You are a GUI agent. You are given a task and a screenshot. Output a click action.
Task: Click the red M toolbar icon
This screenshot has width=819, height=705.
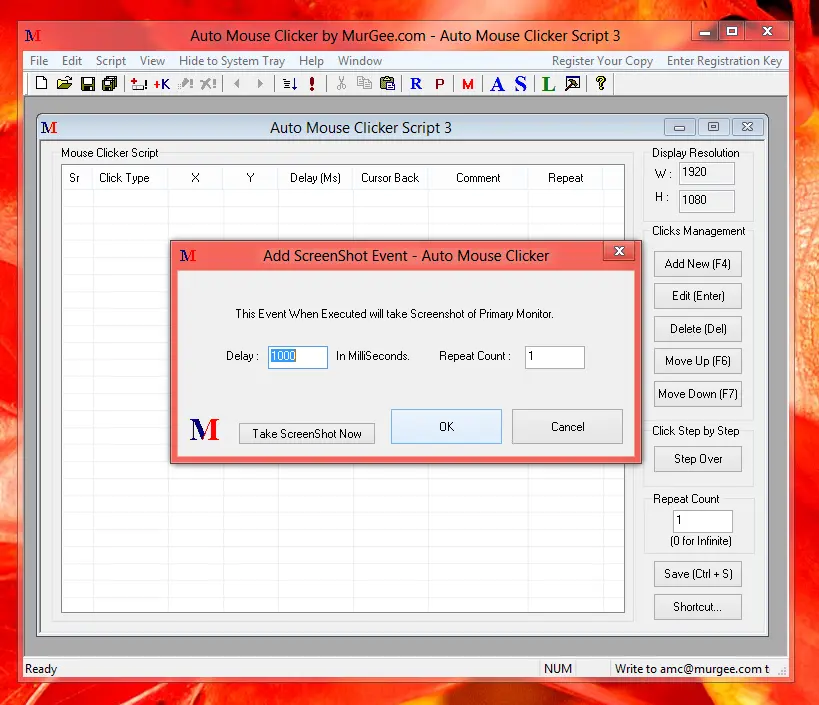(x=468, y=84)
